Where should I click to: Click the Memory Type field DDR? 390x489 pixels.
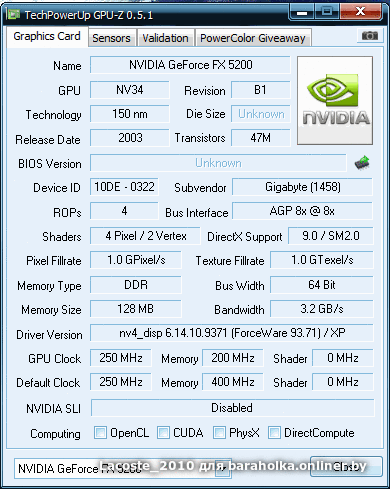pos(136,285)
